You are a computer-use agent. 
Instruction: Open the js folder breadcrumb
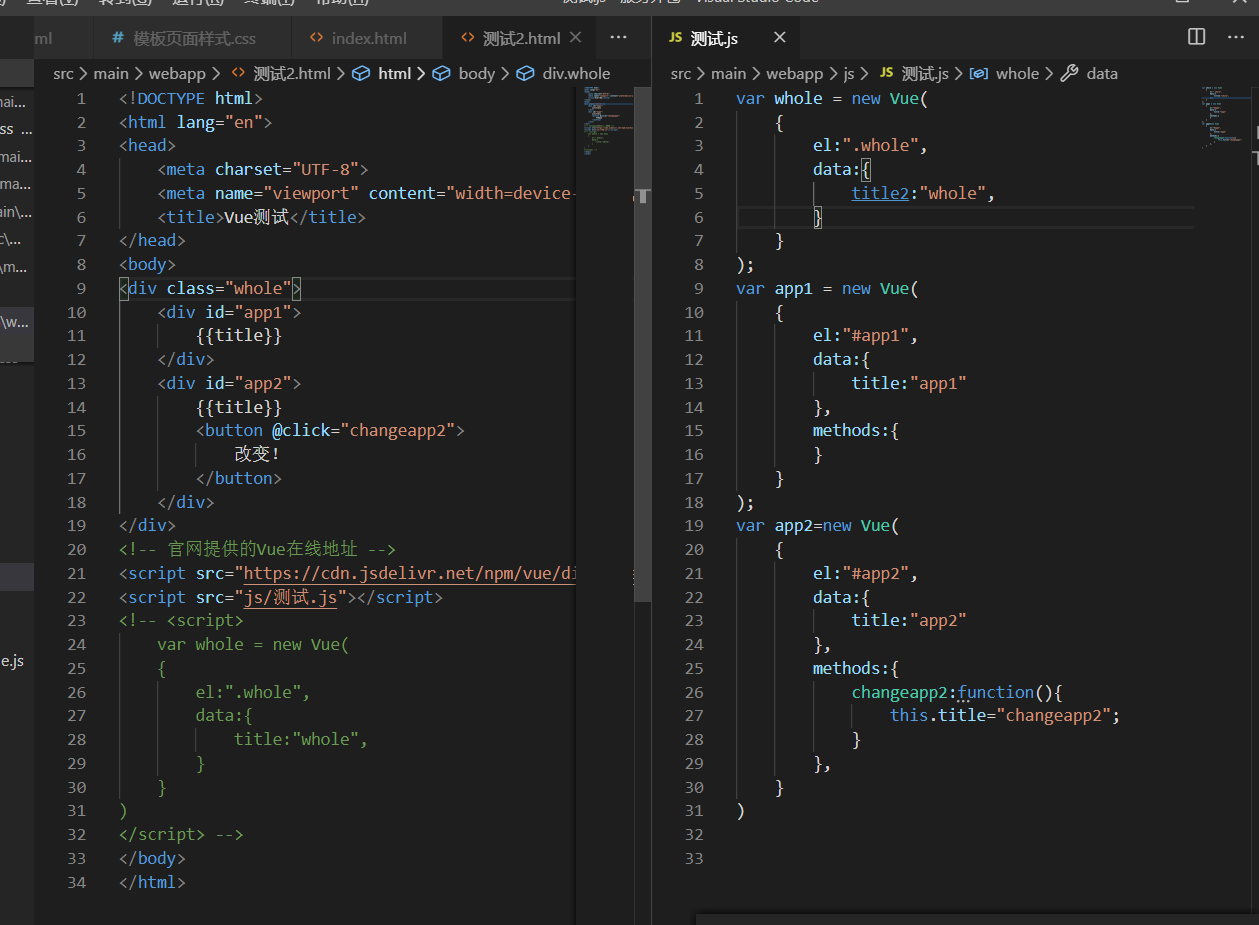[849, 73]
